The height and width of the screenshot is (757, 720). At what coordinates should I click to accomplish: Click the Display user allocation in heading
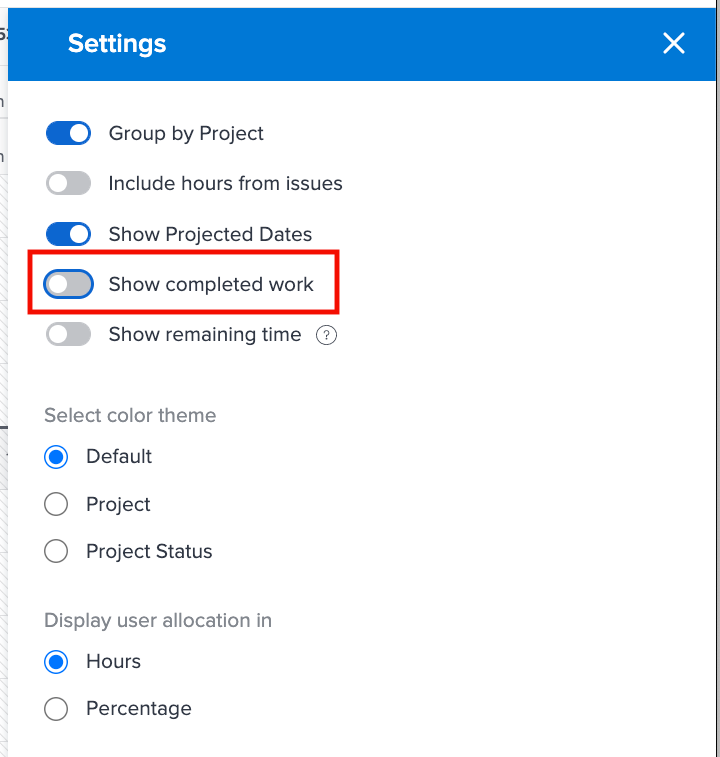[158, 620]
